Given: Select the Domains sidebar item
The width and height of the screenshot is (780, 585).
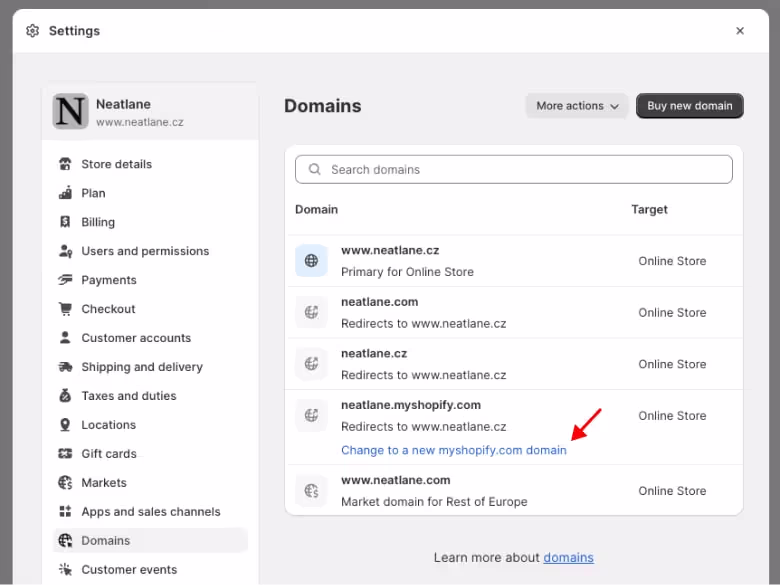Looking at the screenshot, I should tap(150, 540).
